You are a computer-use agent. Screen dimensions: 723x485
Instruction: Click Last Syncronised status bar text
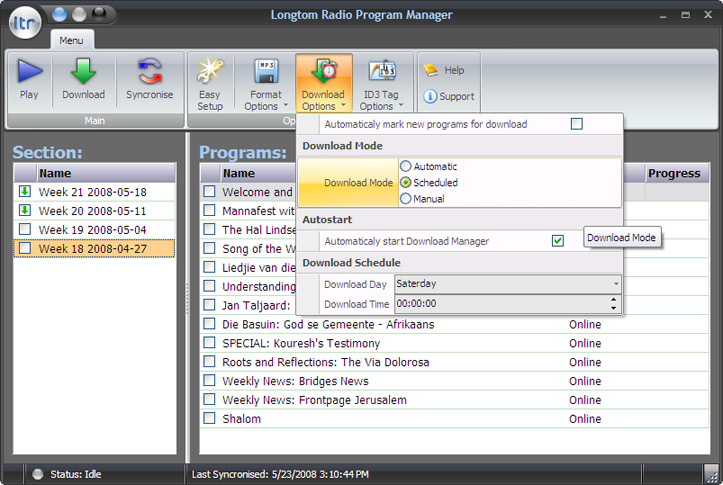(280, 474)
